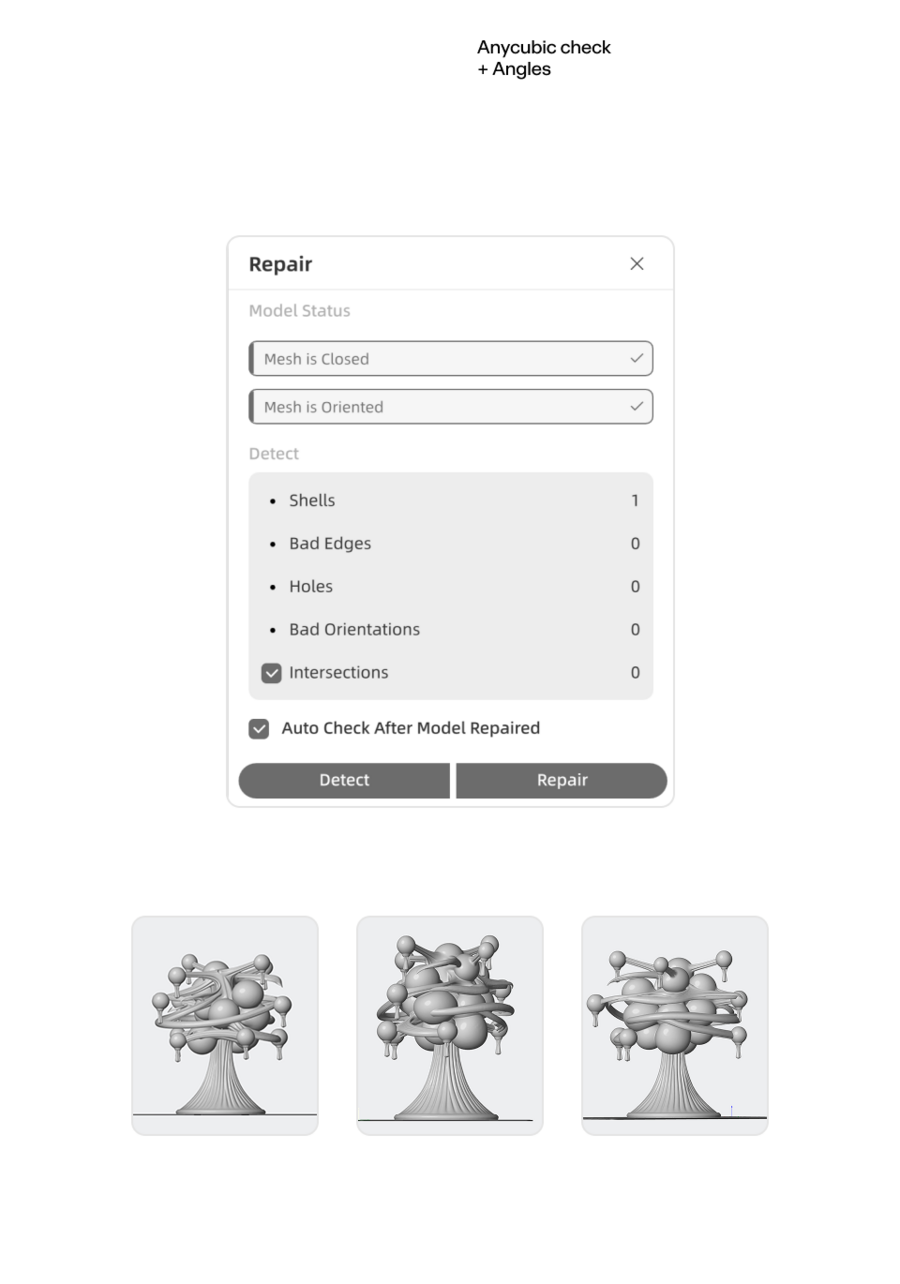Close the Repair dialog
Viewport: 900px width, 1284px height.
pos(637,264)
